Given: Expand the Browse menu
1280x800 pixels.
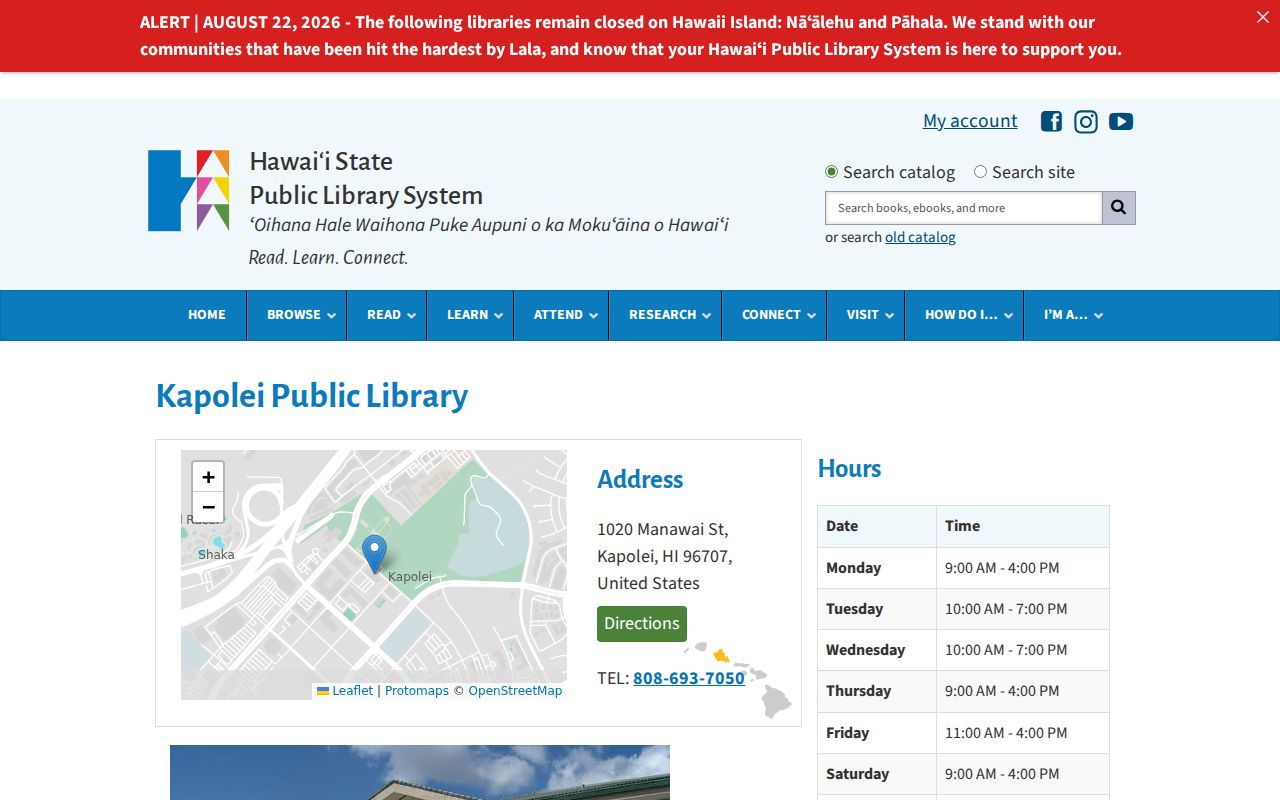Looking at the screenshot, I should point(297,315).
